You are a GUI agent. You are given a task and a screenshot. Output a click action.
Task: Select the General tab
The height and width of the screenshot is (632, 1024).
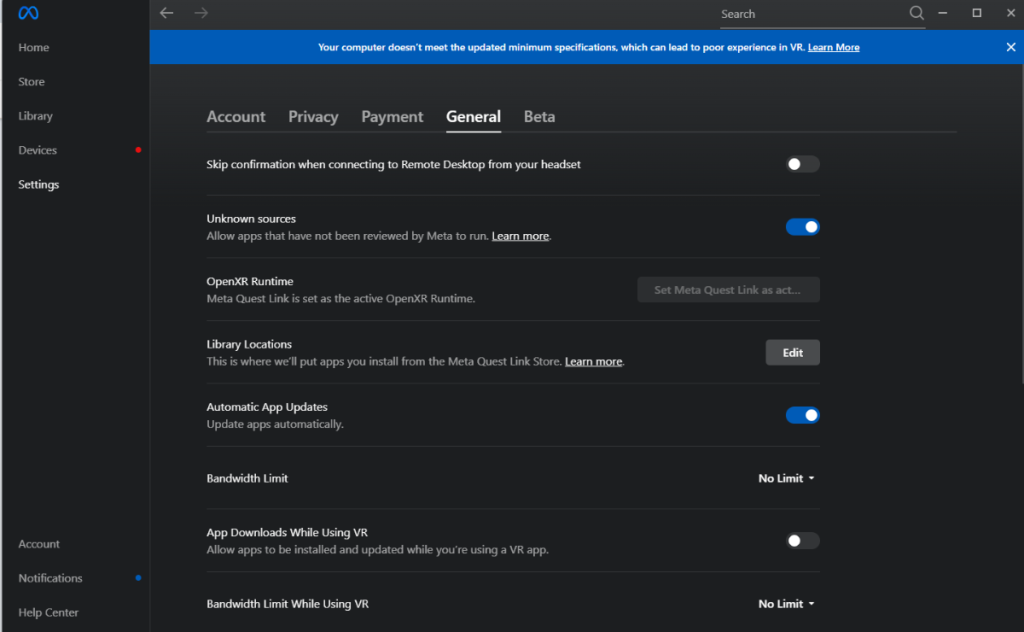click(473, 117)
